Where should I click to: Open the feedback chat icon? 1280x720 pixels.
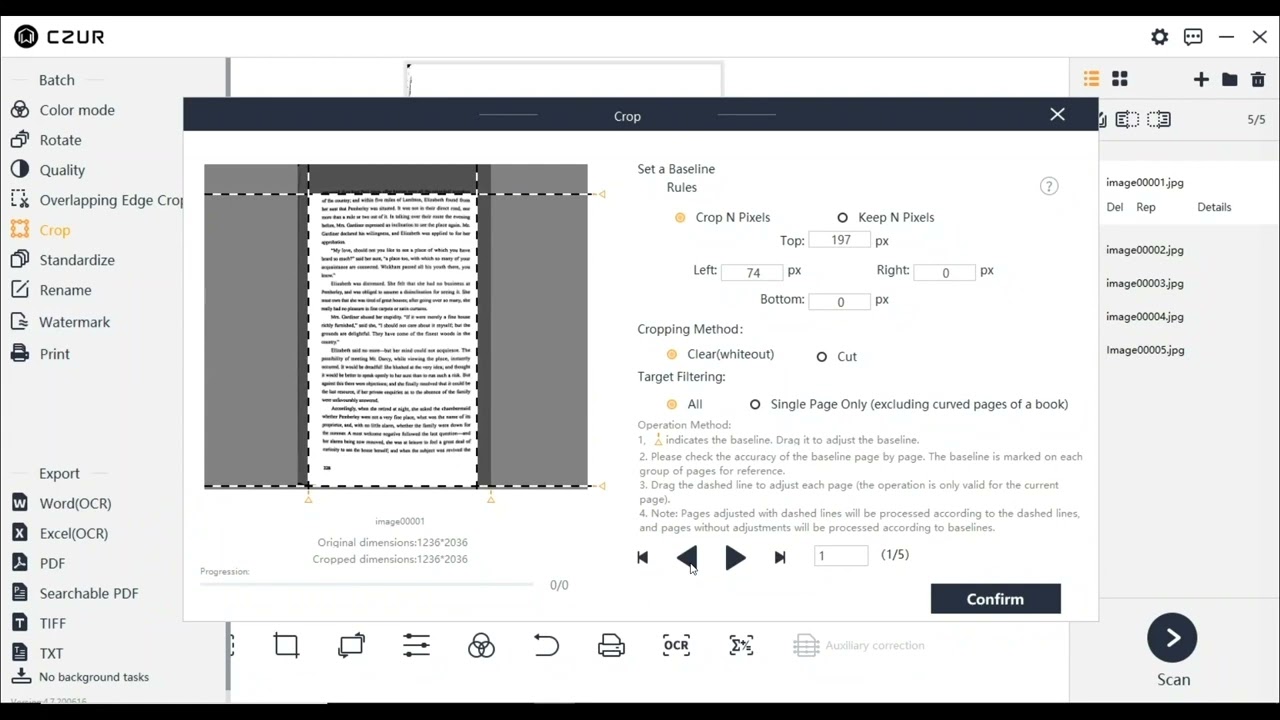point(1193,37)
